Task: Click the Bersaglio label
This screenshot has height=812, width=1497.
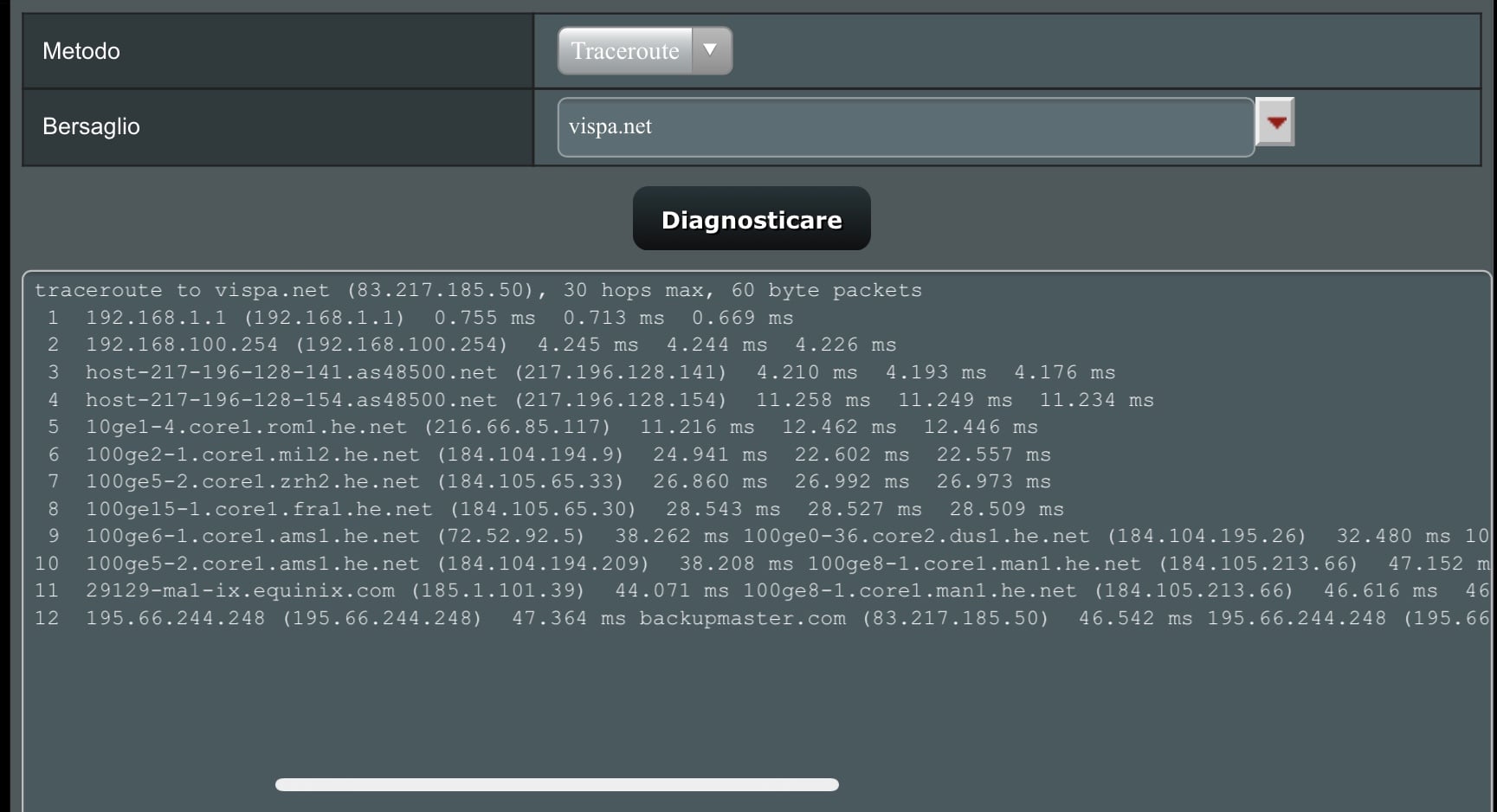Action: (x=91, y=126)
